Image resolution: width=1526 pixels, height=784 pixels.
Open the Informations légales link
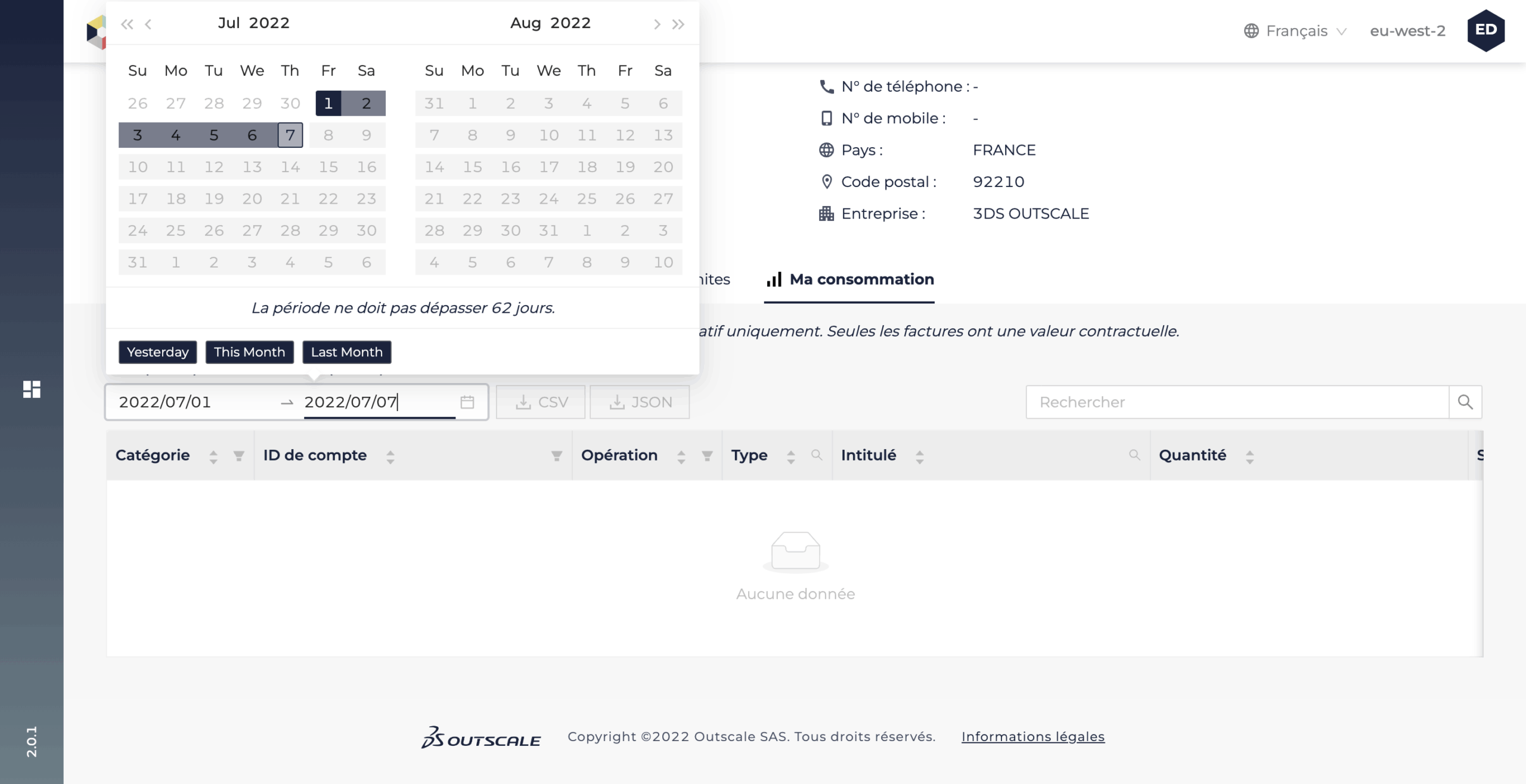(1032, 737)
